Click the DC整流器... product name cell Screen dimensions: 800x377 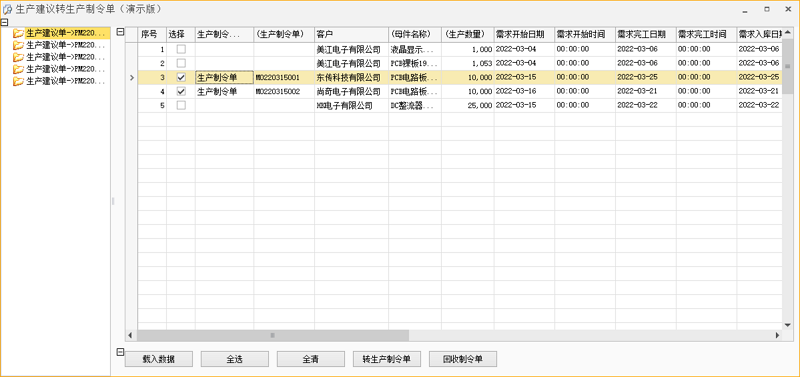tap(415, 106)
